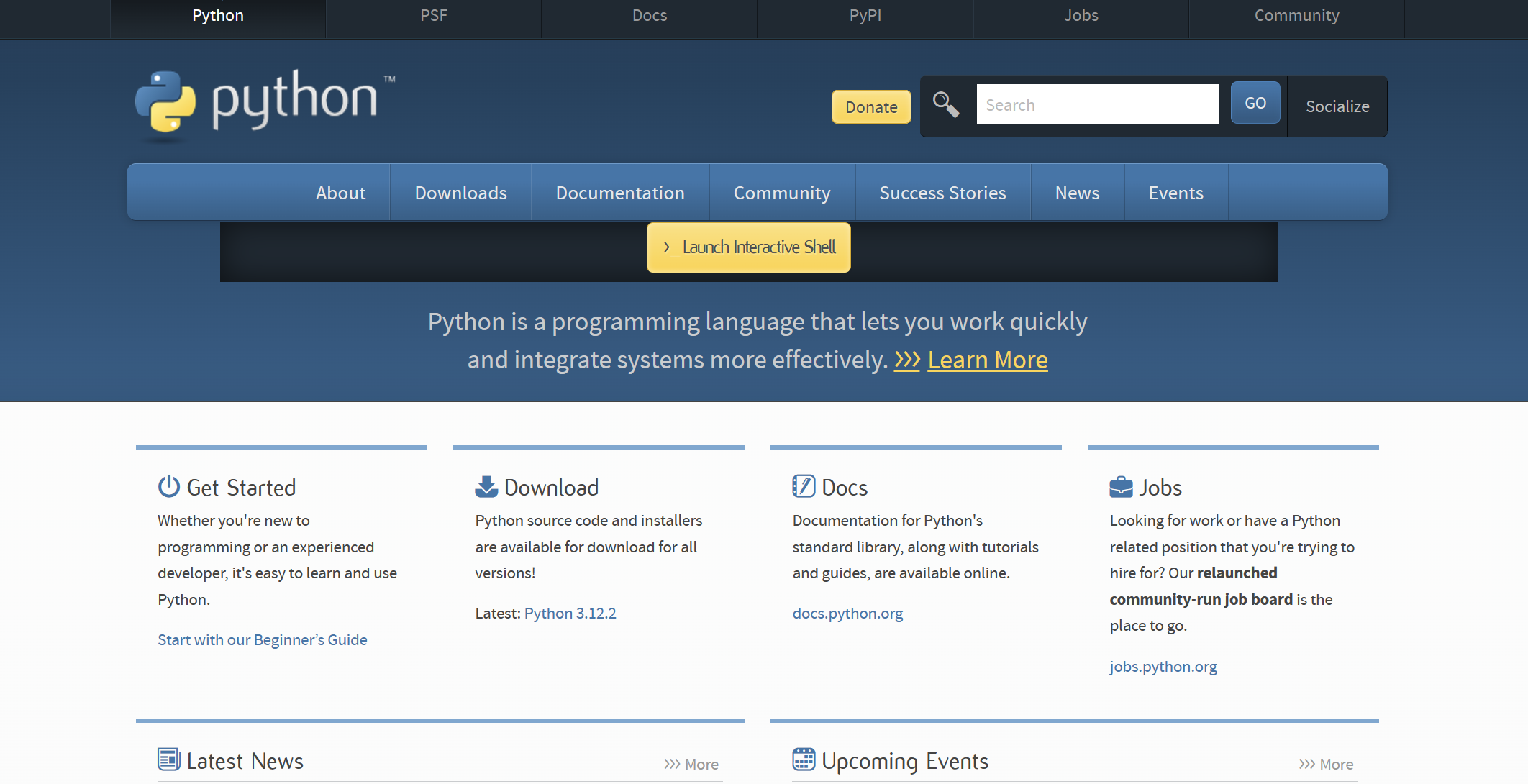Image resolution: width=1528 pixels, height=784 pixels.
Task: Click the Donate button
Action: click(871, 107)
